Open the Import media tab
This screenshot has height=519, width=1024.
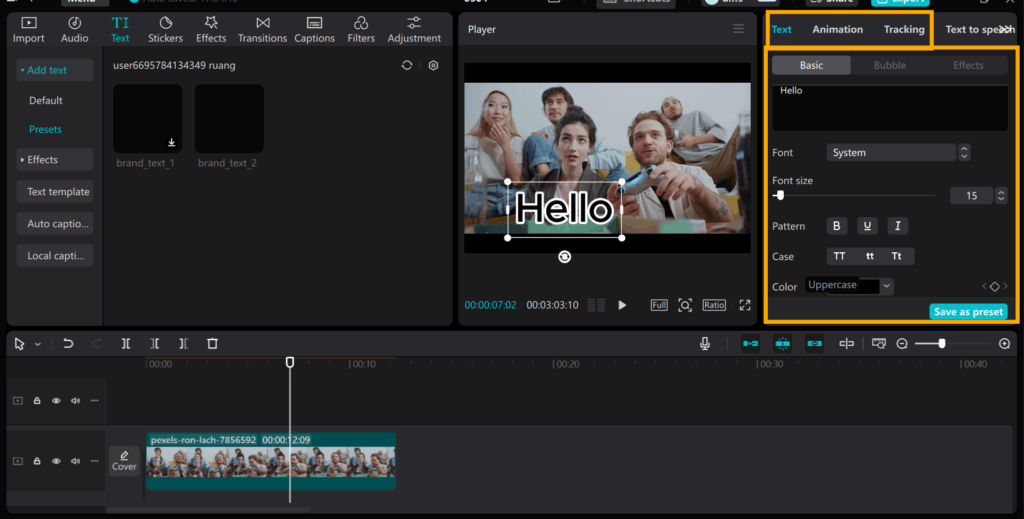tap(29, 30)
